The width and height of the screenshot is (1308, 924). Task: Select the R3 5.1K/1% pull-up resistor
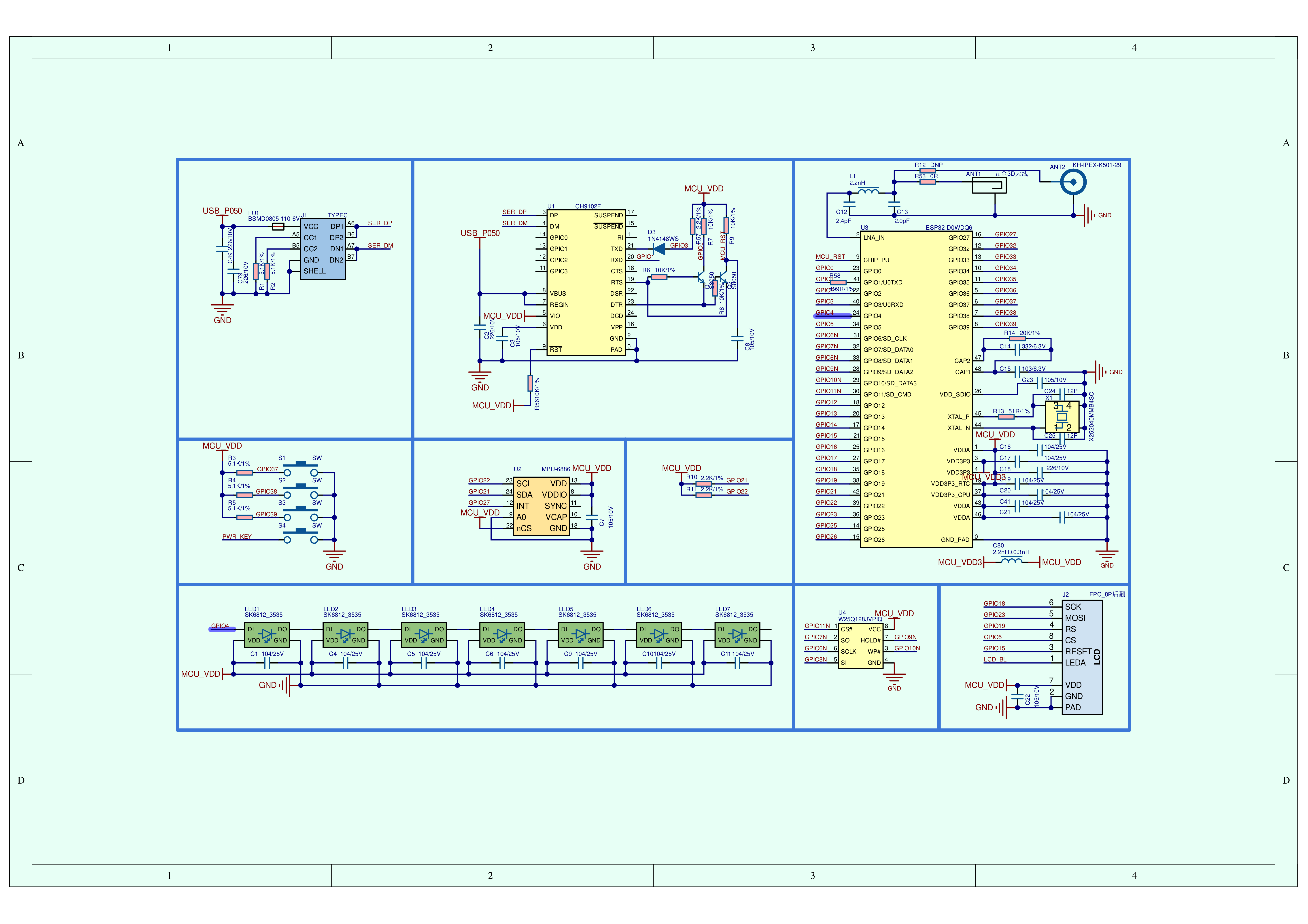pos(244,472)
